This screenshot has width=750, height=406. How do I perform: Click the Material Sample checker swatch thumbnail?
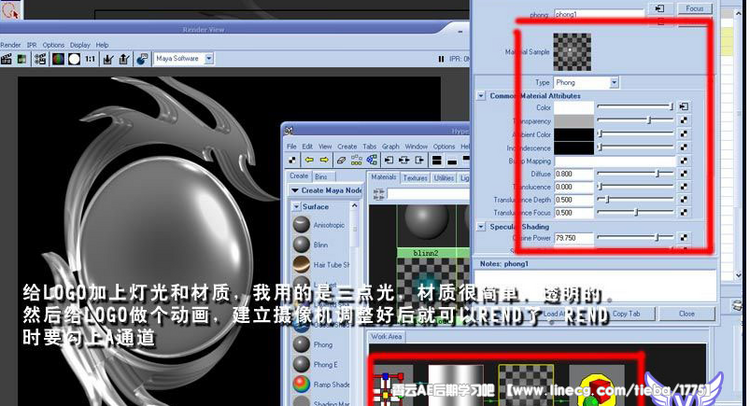pyautogui.click(x=572, y=52)
